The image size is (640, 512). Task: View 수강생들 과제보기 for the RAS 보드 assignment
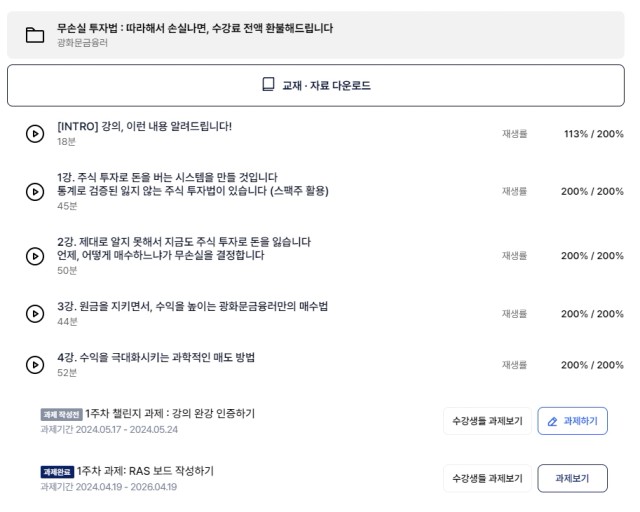click(487, 478)
